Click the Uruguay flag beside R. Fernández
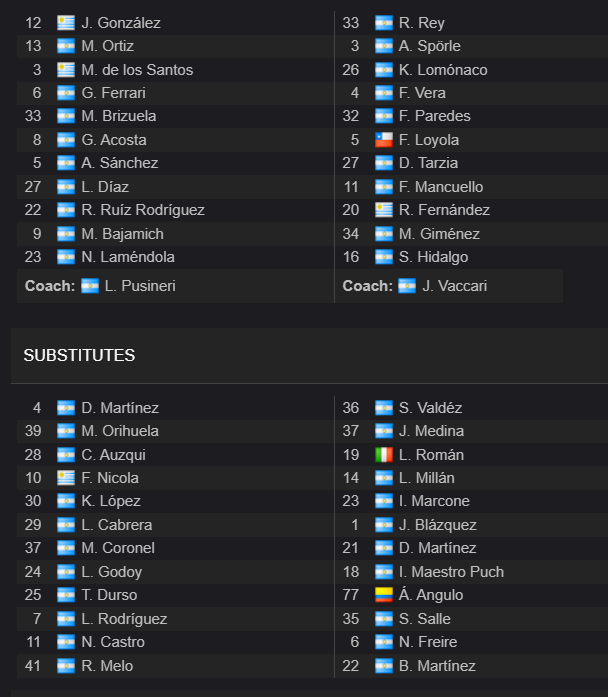The image size is (608, 697). point(384,210)
